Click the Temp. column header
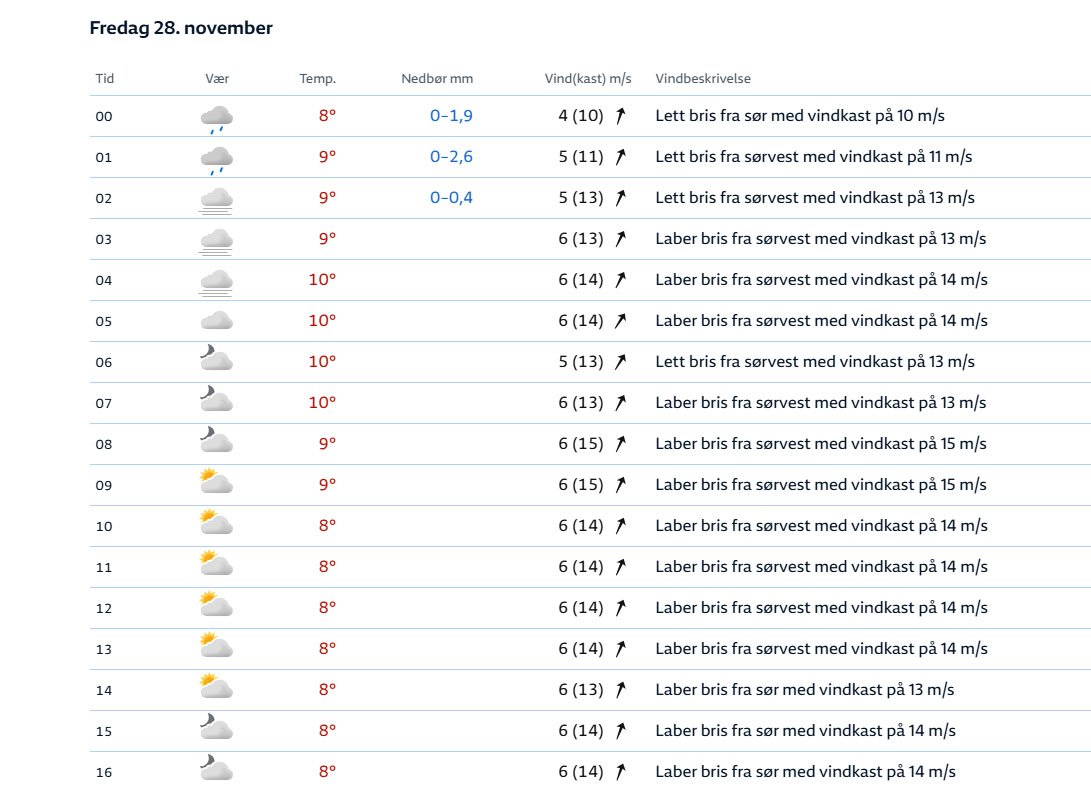Screen dimensions: 1091x791 tap(317, 79)
